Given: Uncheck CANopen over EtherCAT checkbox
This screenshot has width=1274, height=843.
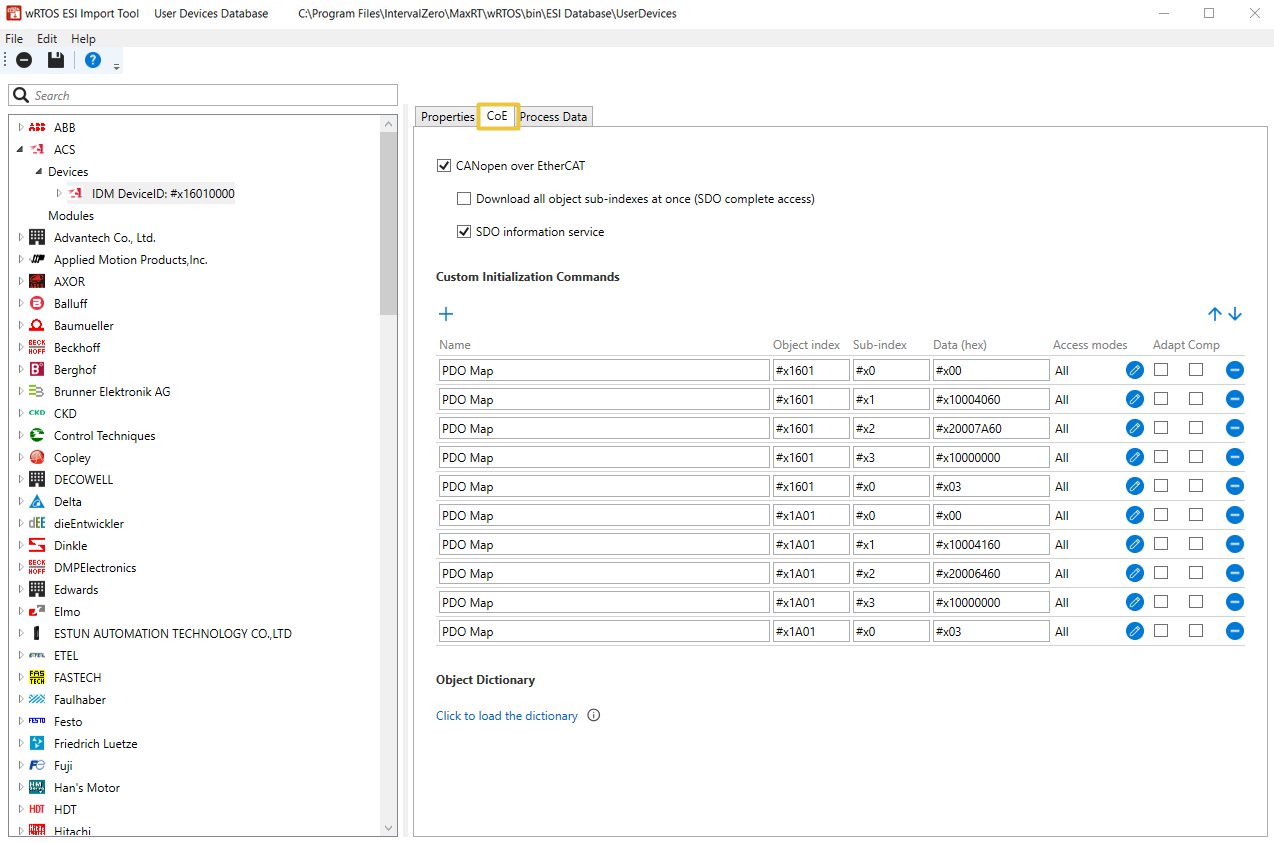Looking at the screenshot, I should point(444,166).
